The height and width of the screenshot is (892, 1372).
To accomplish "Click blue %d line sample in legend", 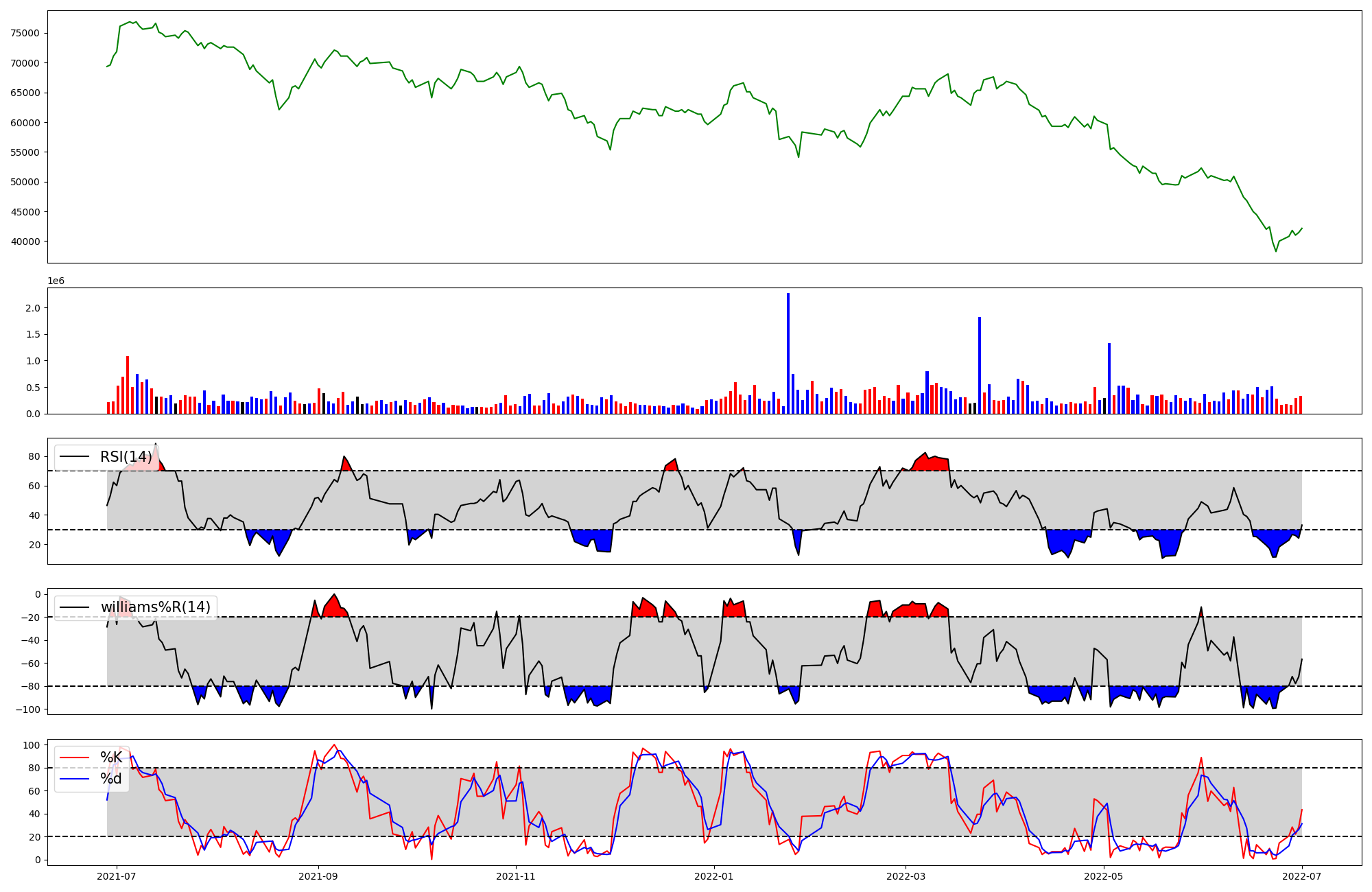I will (x=75, y=779).
